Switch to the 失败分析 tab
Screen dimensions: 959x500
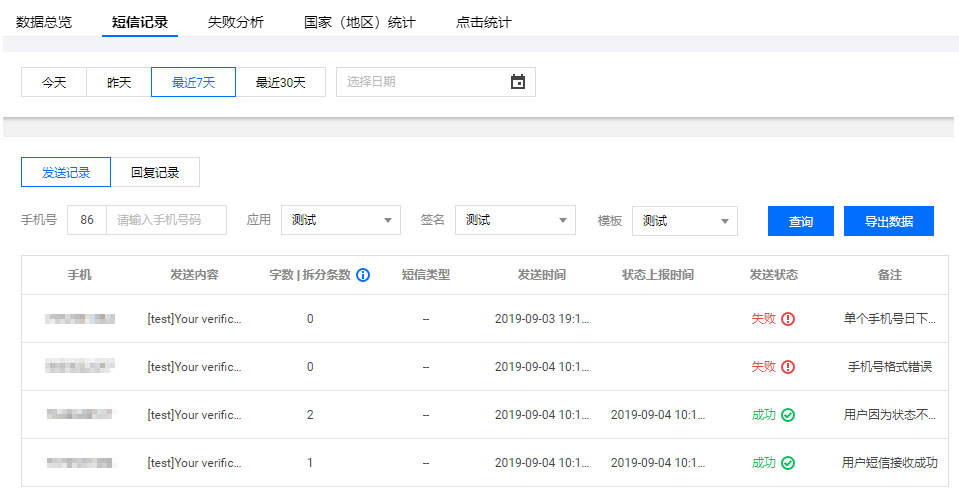coord(236,22)
